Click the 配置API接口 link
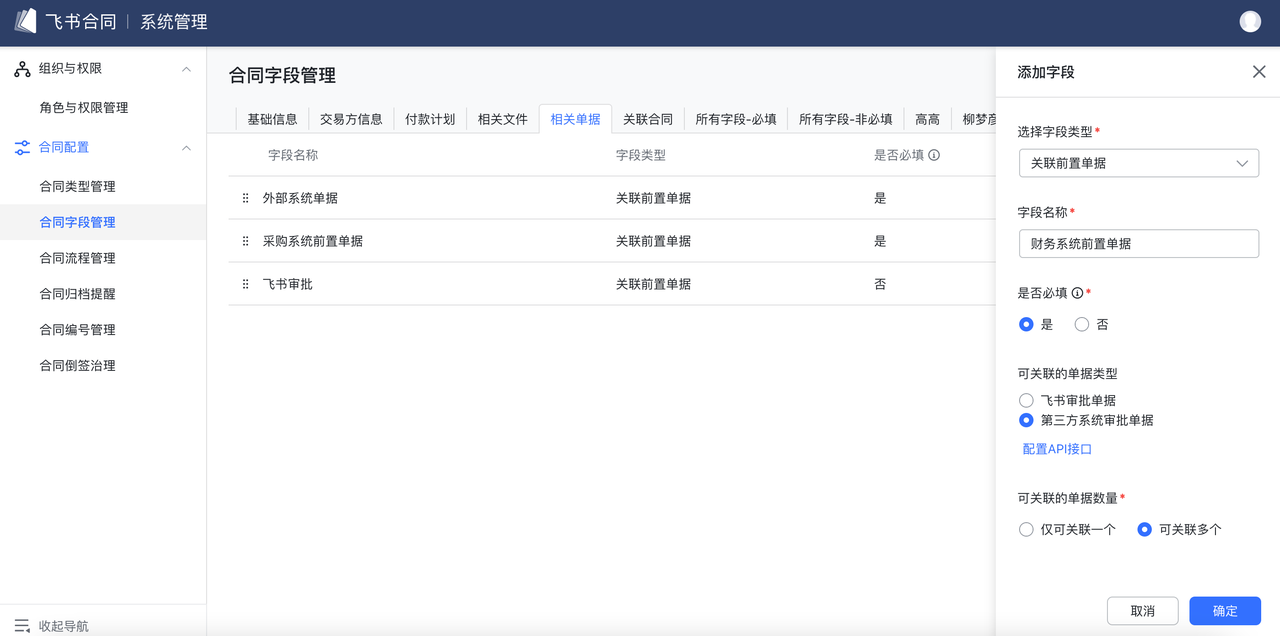This screenshot has height=636, width=1280. pos(1057,449)
